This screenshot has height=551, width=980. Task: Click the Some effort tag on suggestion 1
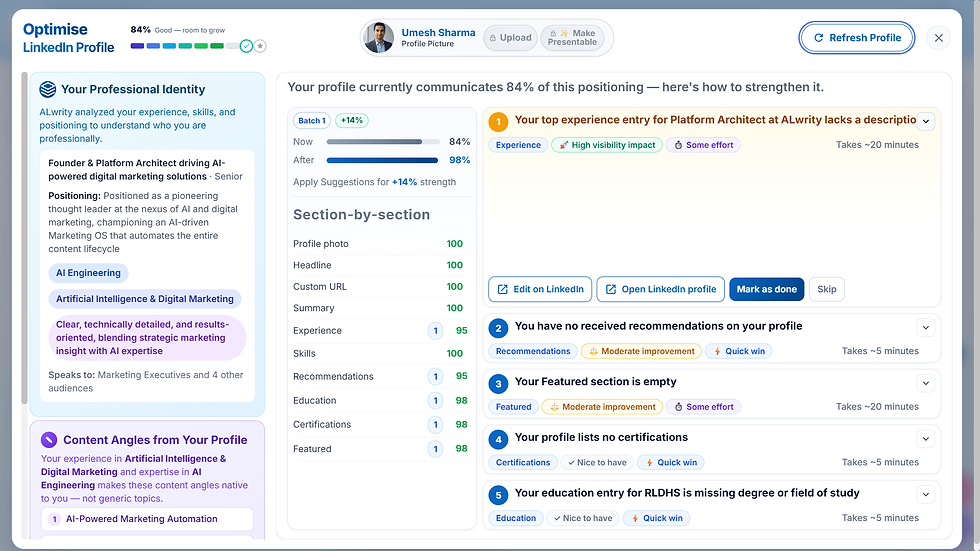coord(703,145)
